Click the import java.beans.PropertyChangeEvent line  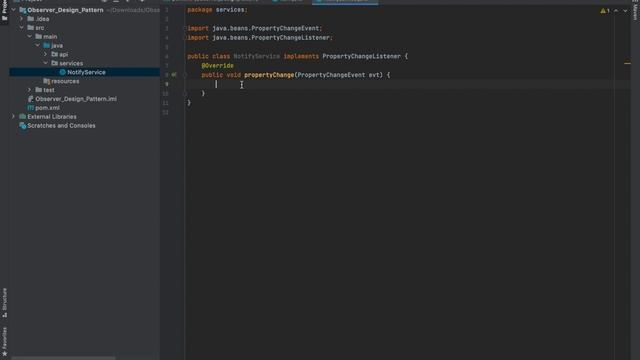pyautogui.click(x=255, y=28)
